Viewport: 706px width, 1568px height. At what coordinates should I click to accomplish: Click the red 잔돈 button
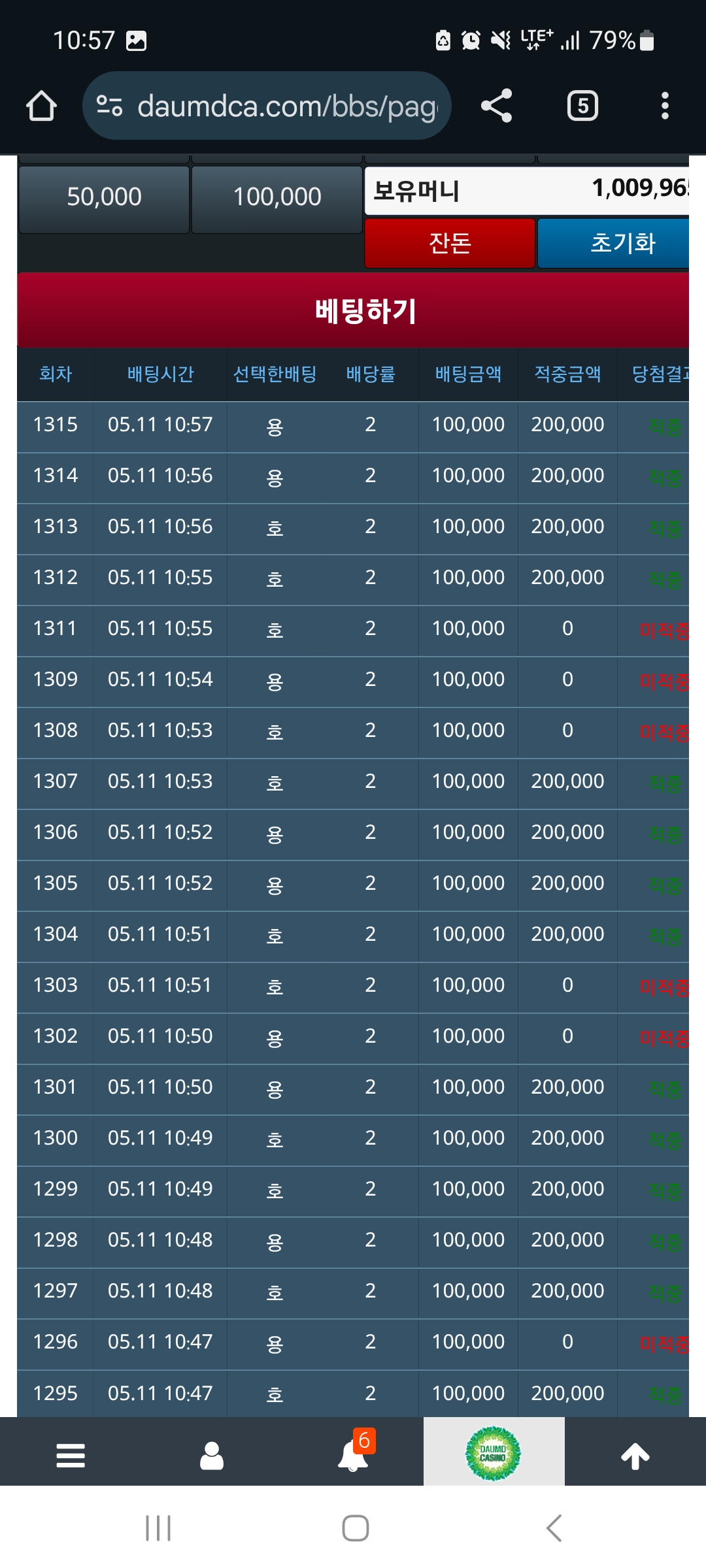450,243
